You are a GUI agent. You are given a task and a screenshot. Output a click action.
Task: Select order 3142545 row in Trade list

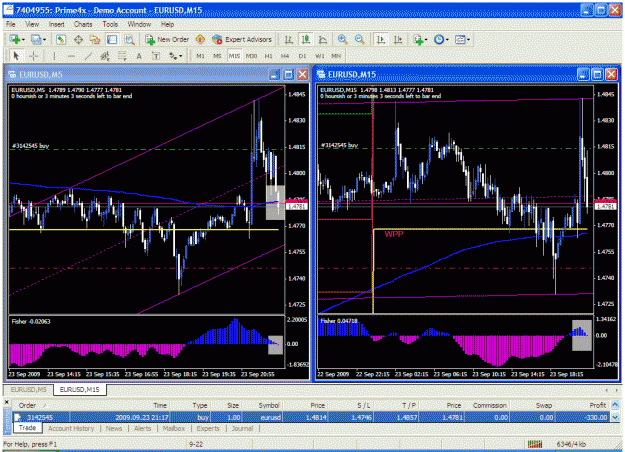(x=311, y=417)
